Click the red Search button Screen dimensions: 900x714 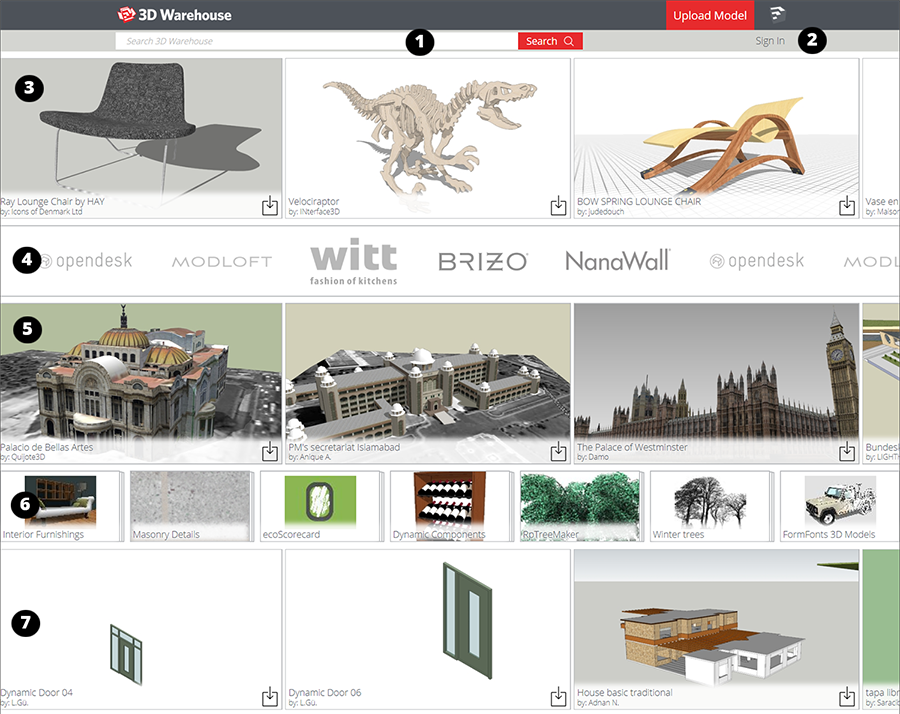tap(549, 41)
